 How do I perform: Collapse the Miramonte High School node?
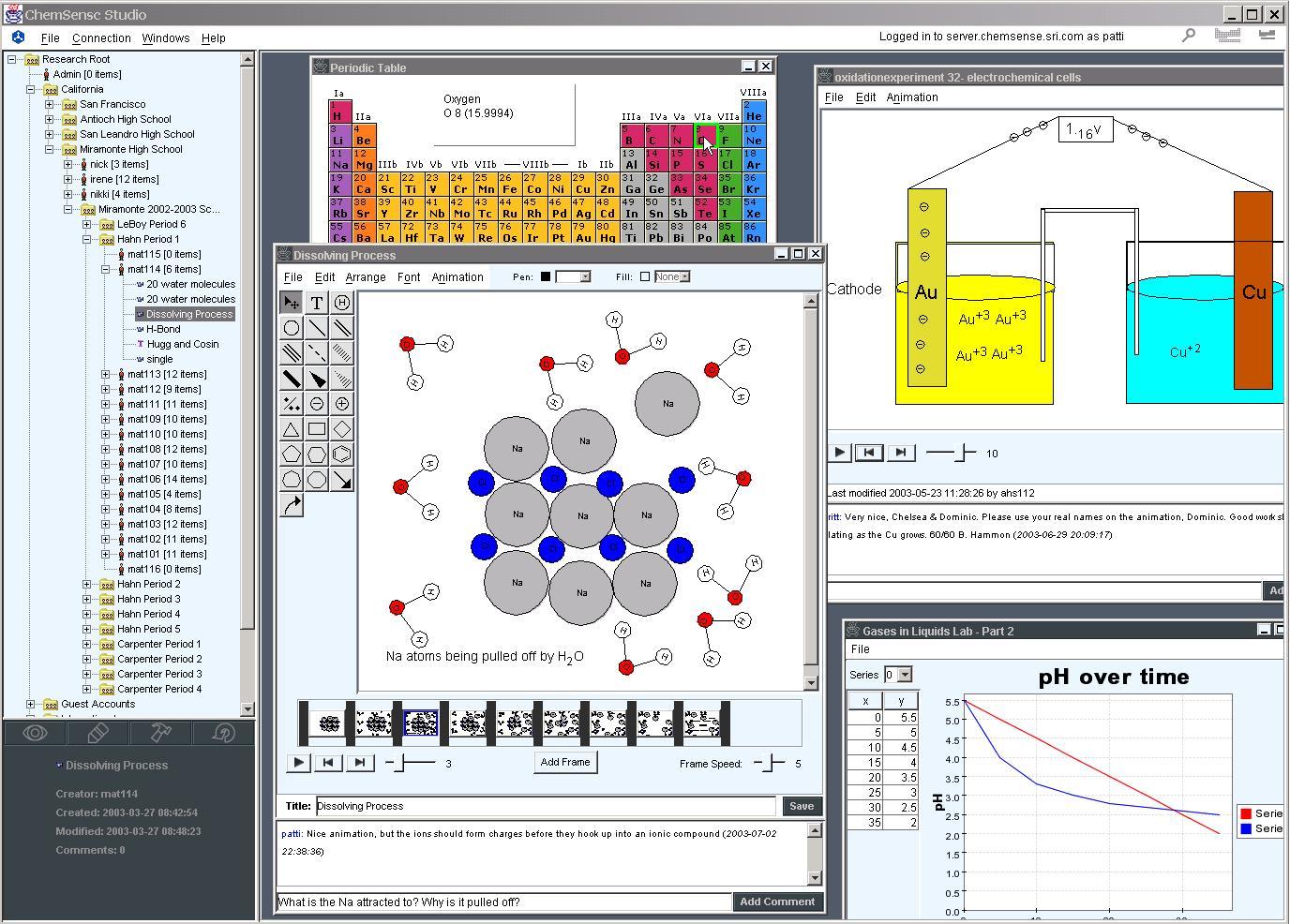[x=49, y=149]
